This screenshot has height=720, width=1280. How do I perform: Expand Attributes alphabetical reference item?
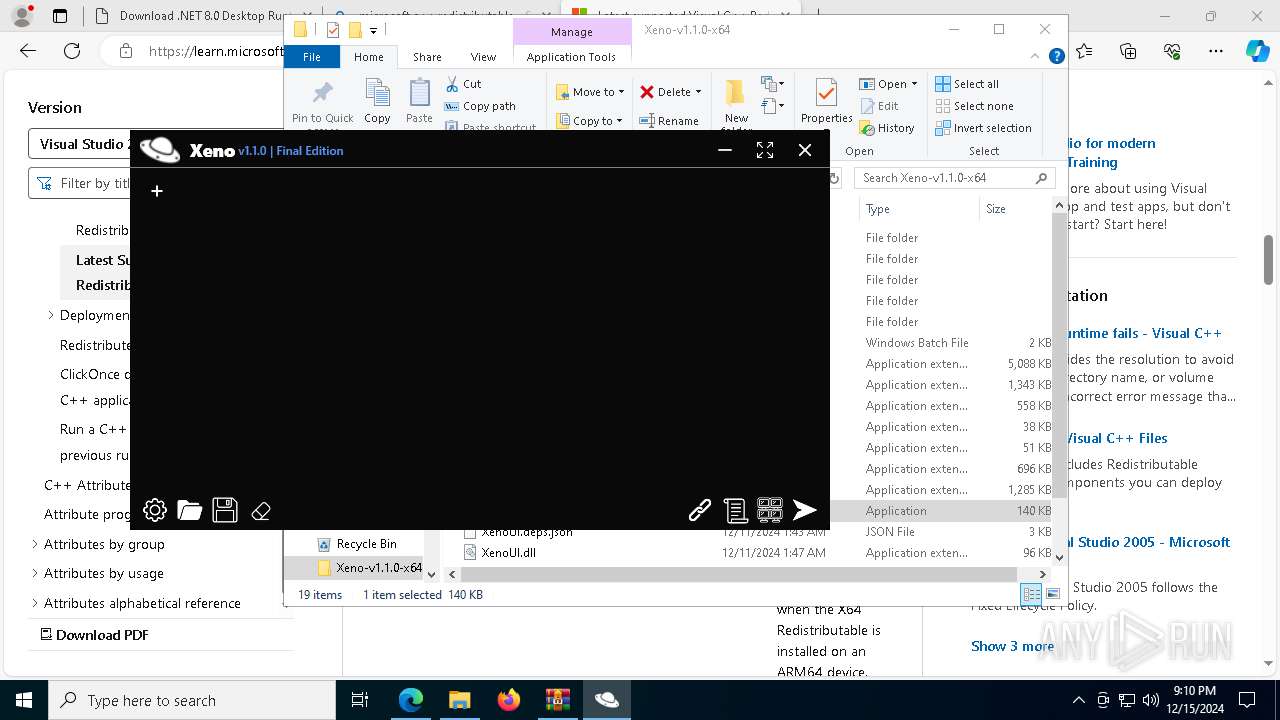tap(35, 603)
